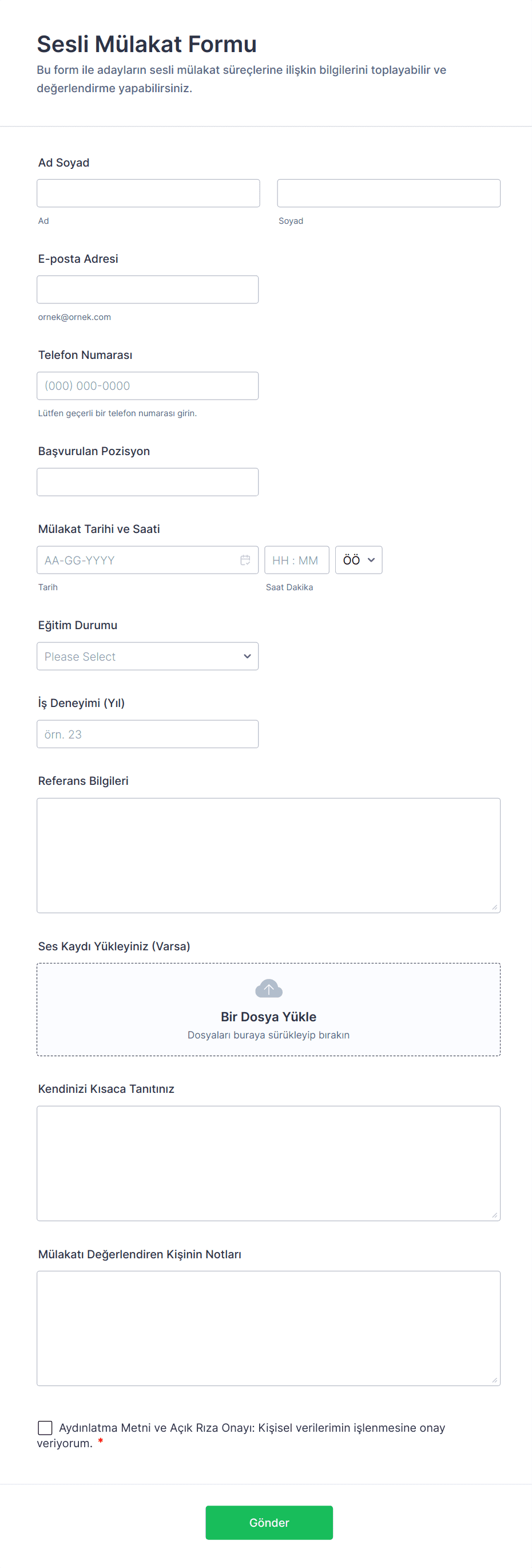This screenshot has width=532, height=1568.
Task: Click inside Referans Bilgileri text area
Action: point(268,855)
